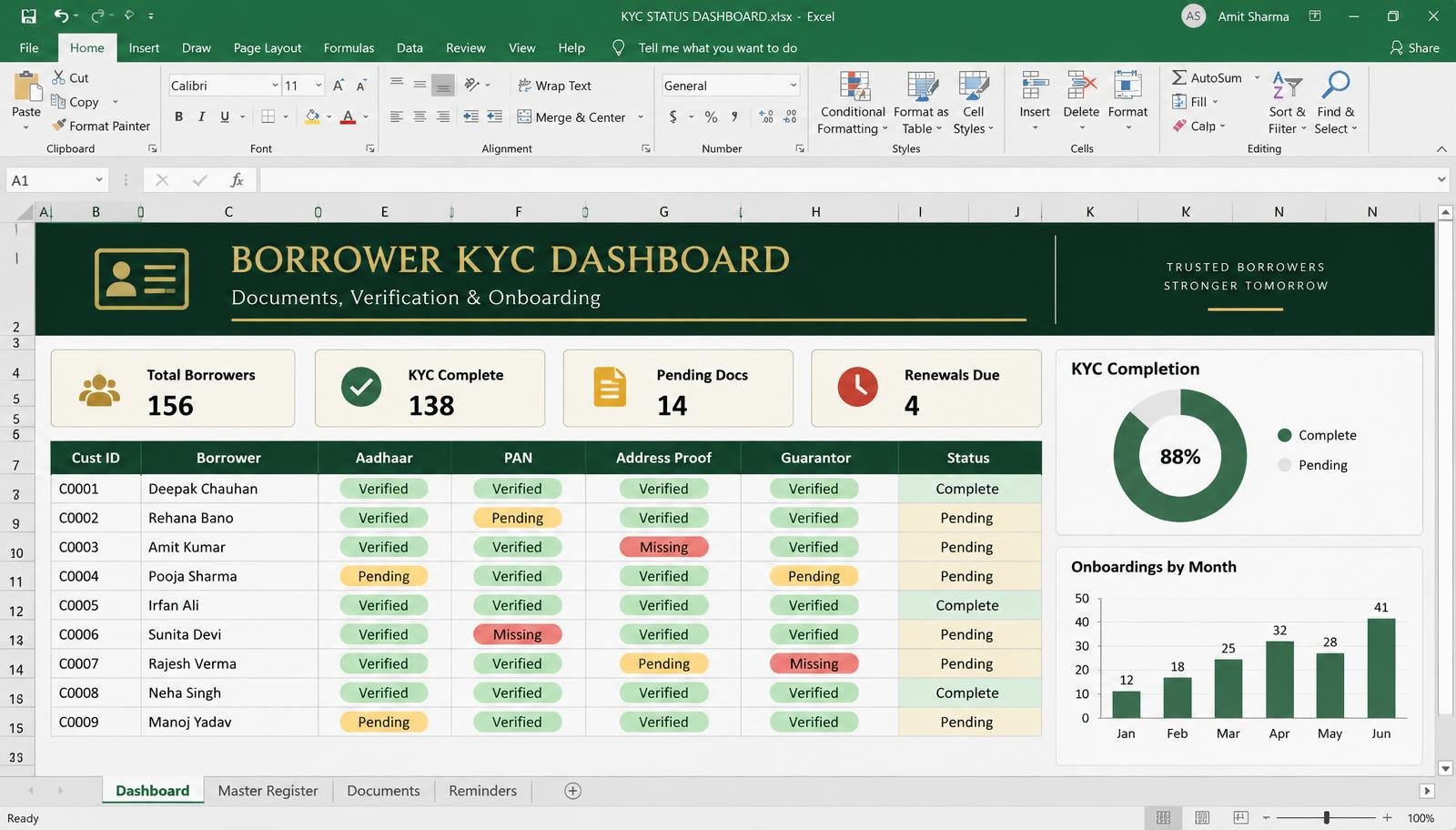This screenshot has width=1456, height=830.
Task: Select the Format Painter brush
Action: tap(59, 126)
